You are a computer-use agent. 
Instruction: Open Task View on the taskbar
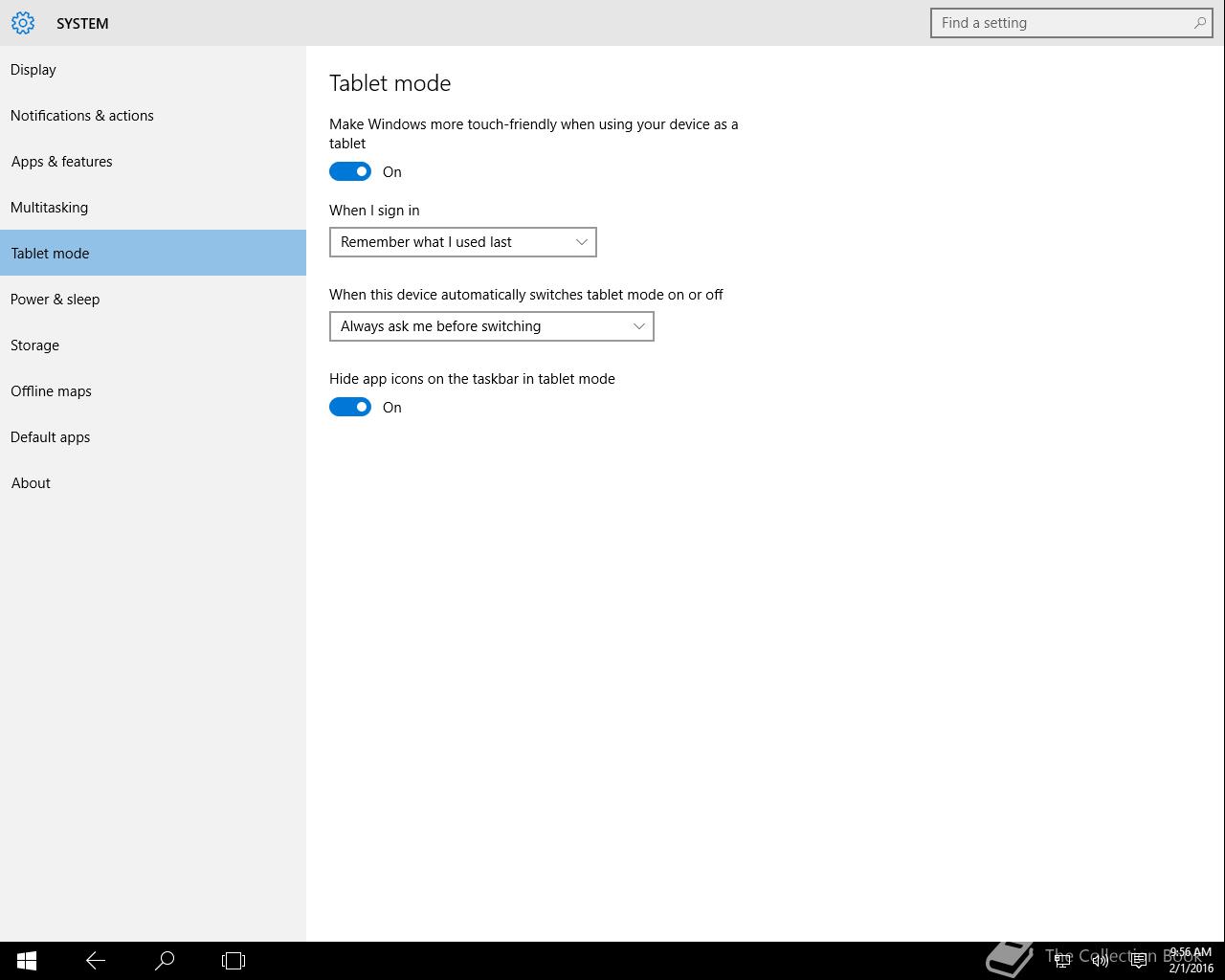click(x=234, y=960)
